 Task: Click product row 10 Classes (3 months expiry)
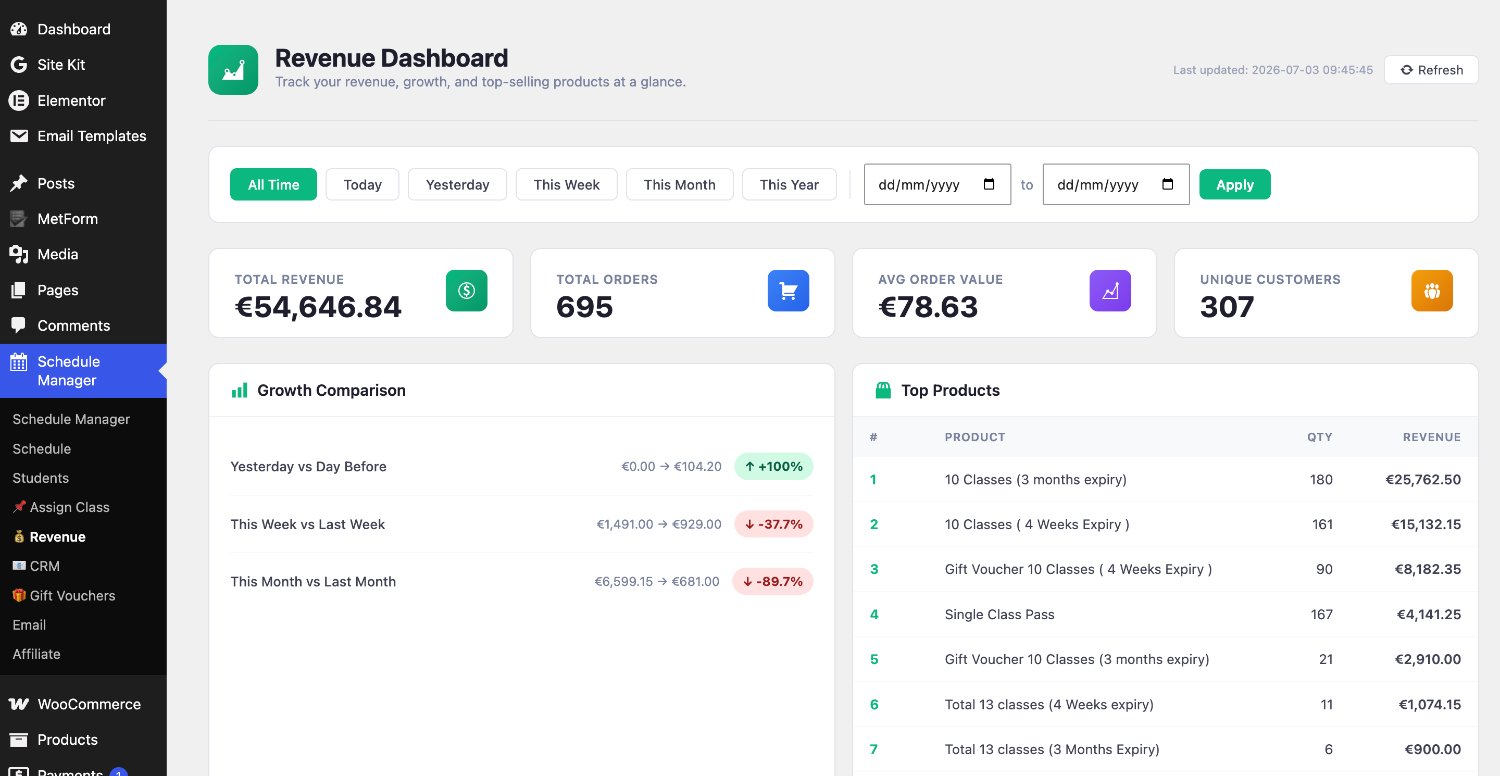[x=1165, y=479]
